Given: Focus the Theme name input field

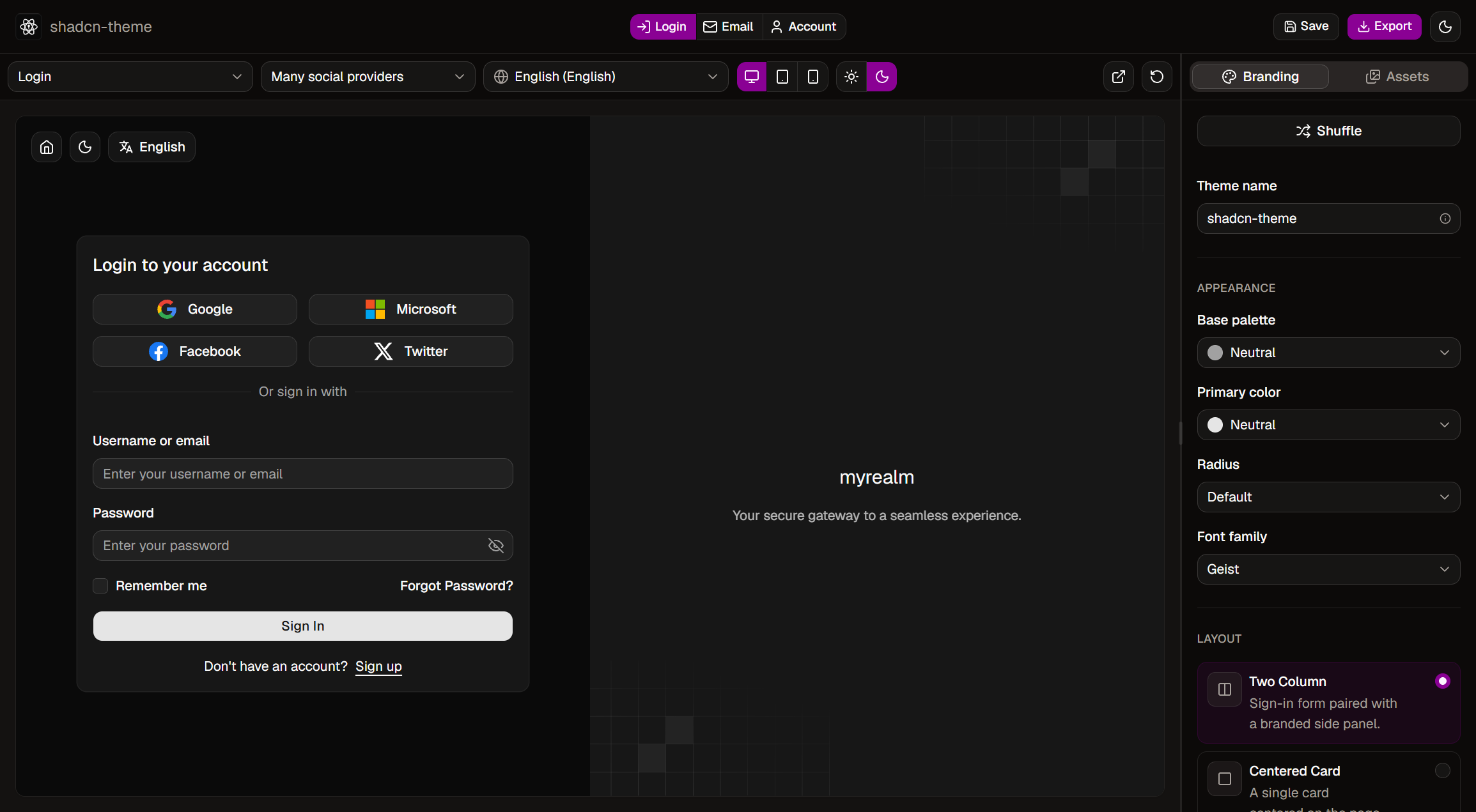Looking at the screenshot, I should pyautogui.click(x=1328, y=218).
